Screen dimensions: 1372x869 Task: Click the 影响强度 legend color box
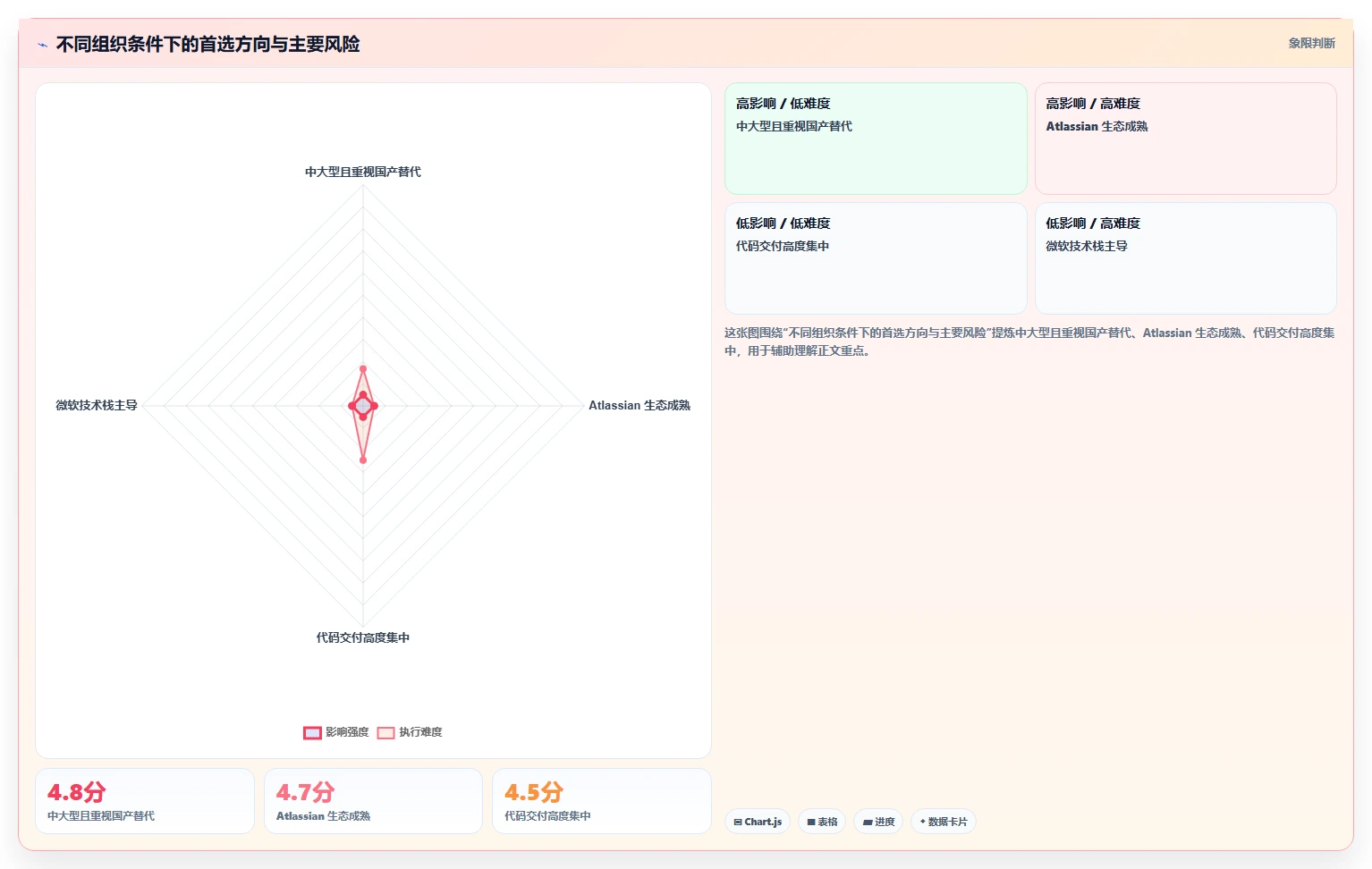[x=312, y=733]
